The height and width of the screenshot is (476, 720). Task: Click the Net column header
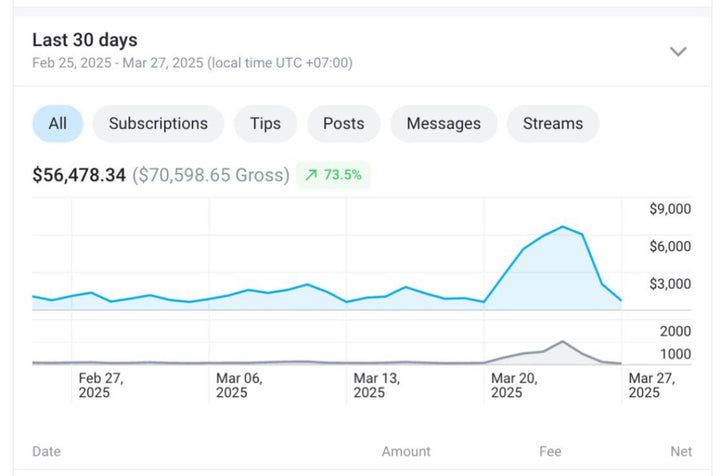(680, 452)
